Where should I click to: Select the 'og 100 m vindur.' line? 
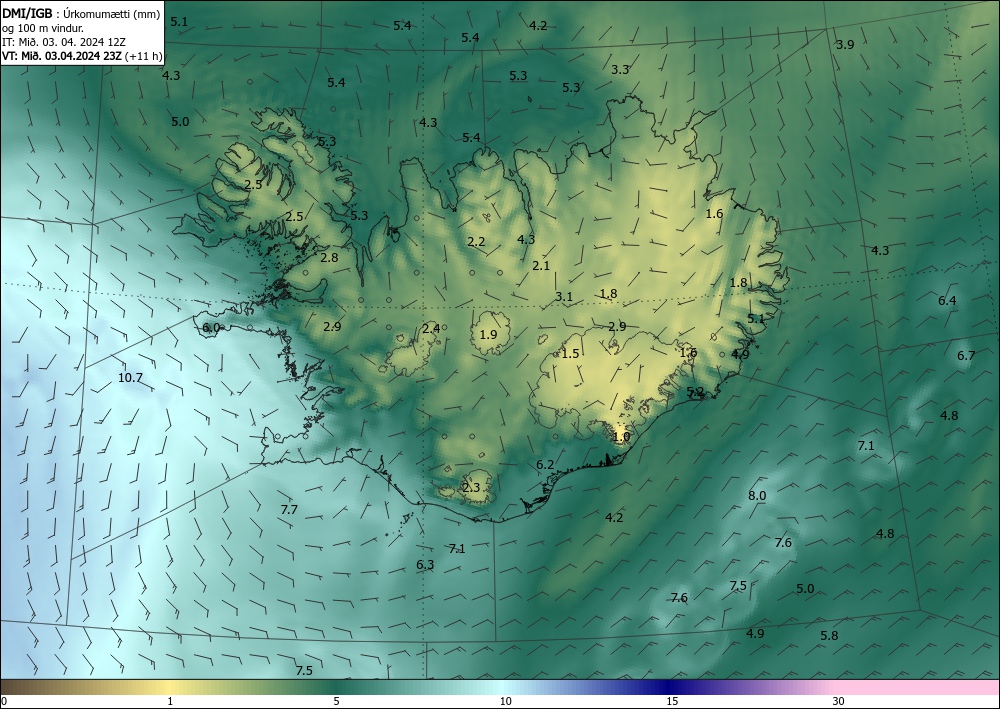click(x=43, y=28)
